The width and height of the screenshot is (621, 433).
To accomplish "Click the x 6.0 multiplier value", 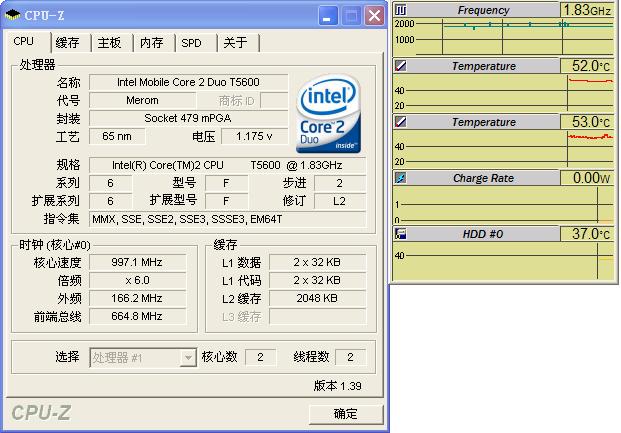I will pos(137,280).
